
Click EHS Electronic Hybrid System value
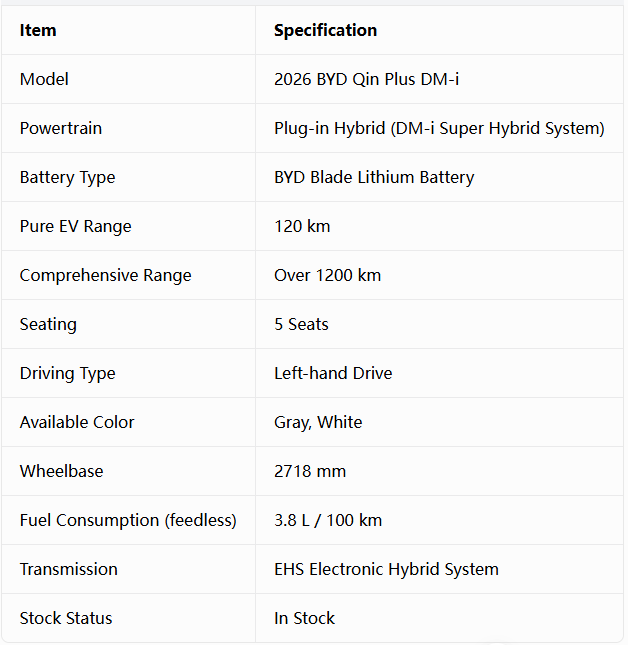[387, 570]
